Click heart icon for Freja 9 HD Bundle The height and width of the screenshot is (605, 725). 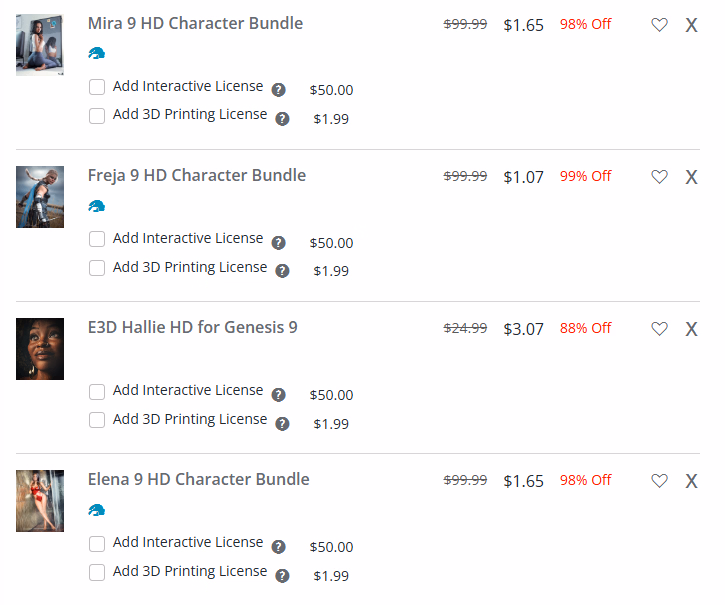[x=659, y=177]
